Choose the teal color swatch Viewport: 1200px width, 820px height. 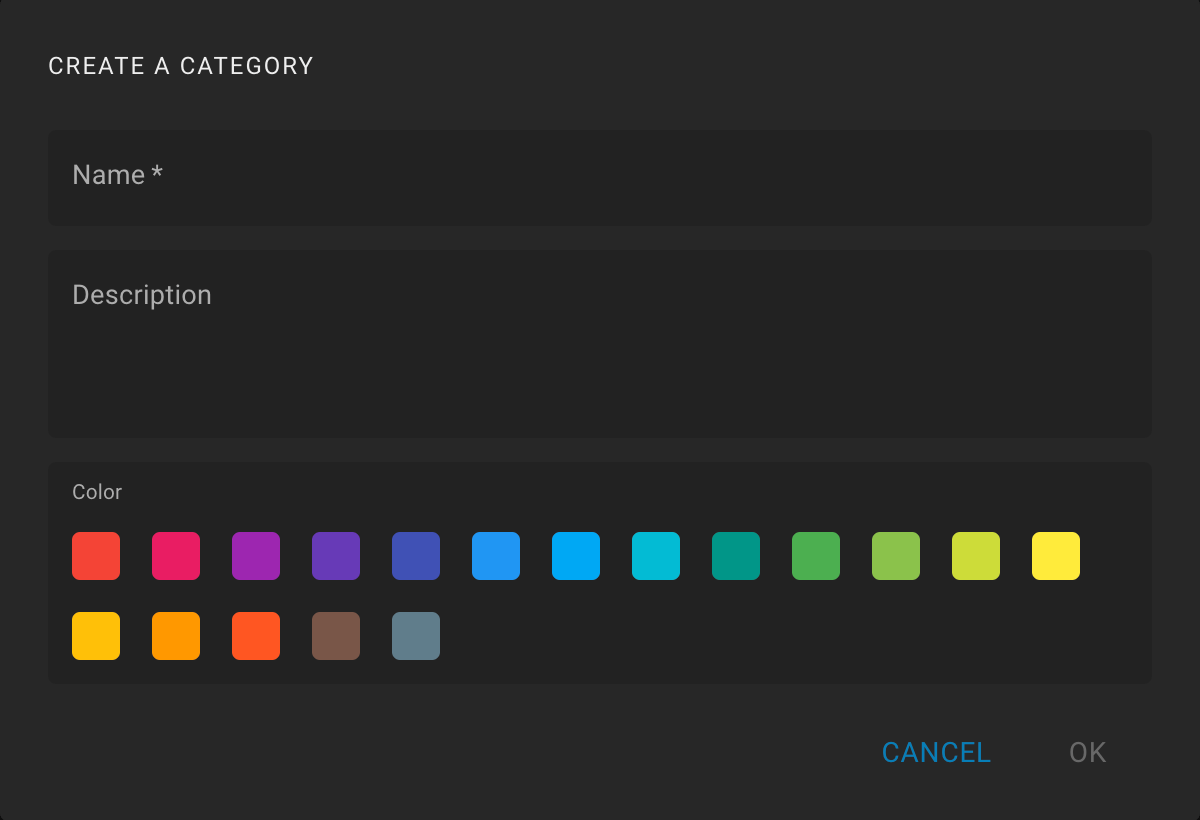[736, 556]
